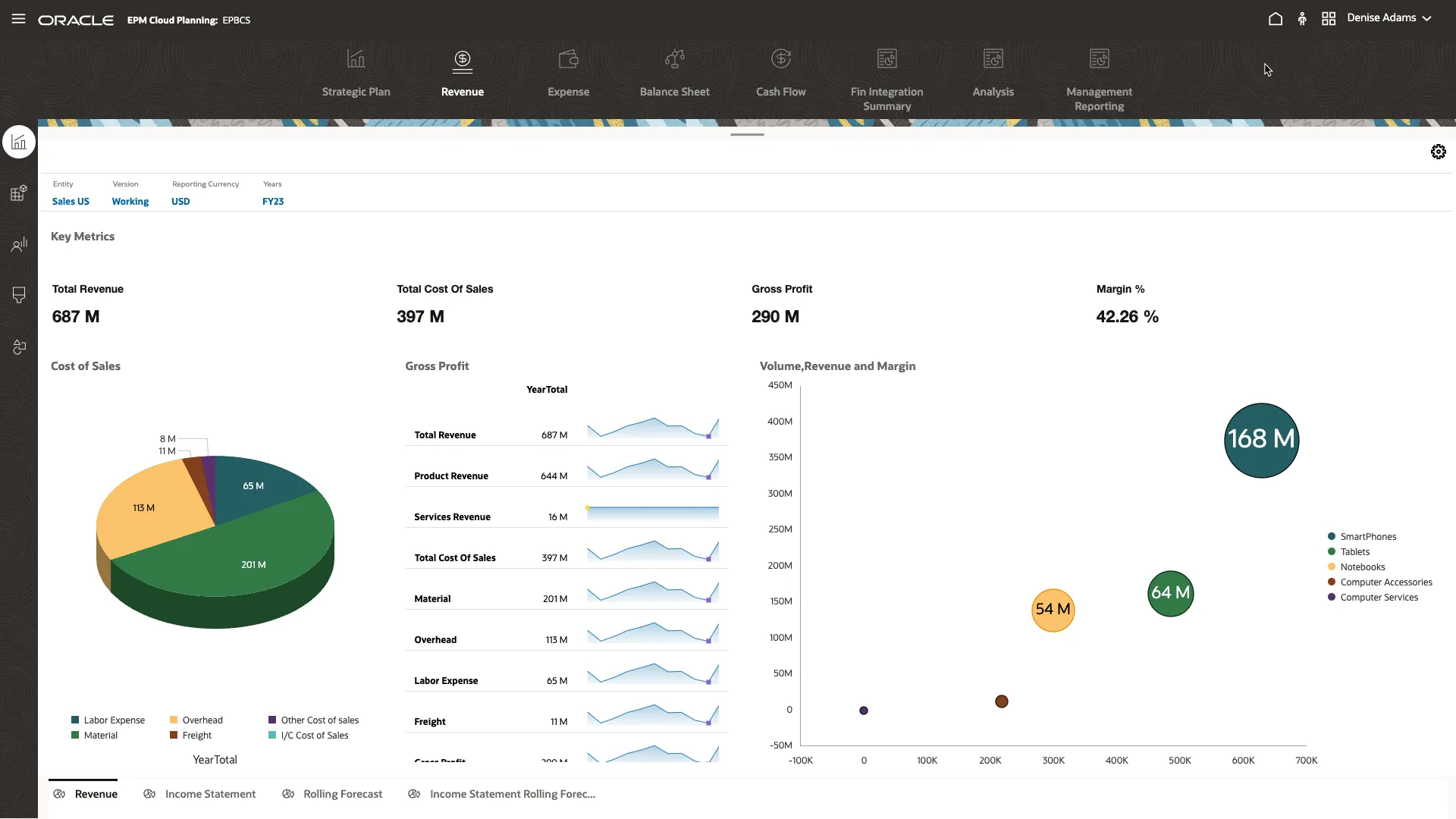1456x819 pixels.
Task: Switch to the Income Statement tab
Action: pyautogui.click(x=210, y=793)
